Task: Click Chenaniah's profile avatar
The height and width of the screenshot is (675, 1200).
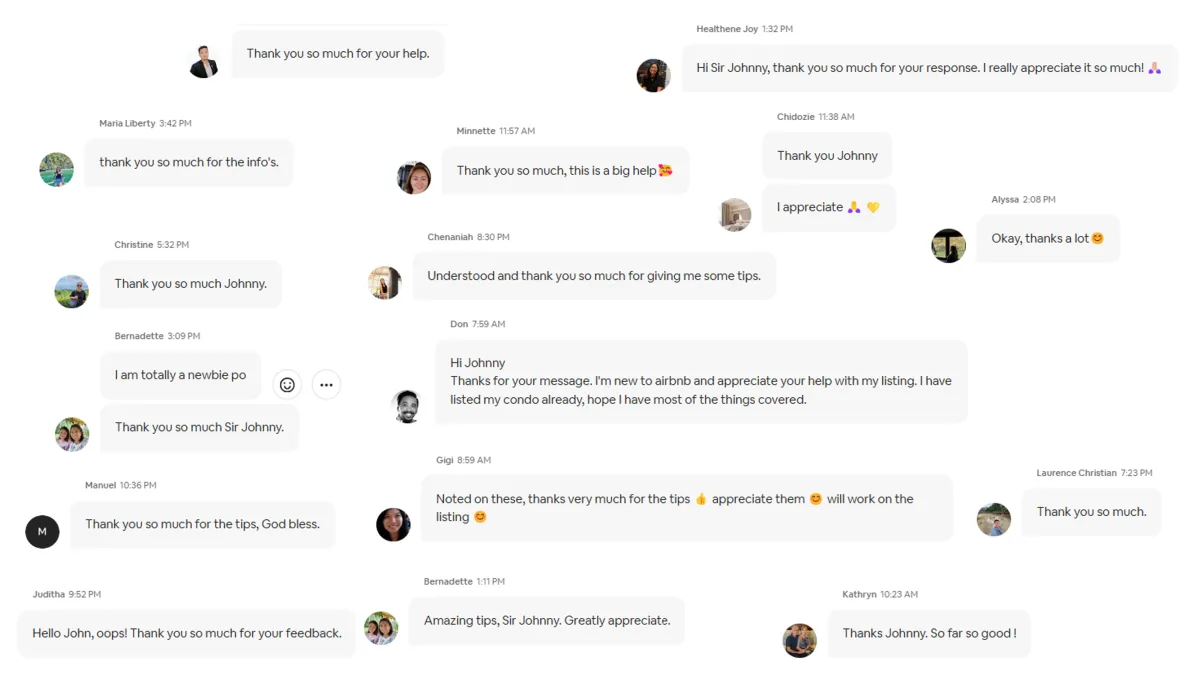Action: pyautogui.click(x=385, y=283)
